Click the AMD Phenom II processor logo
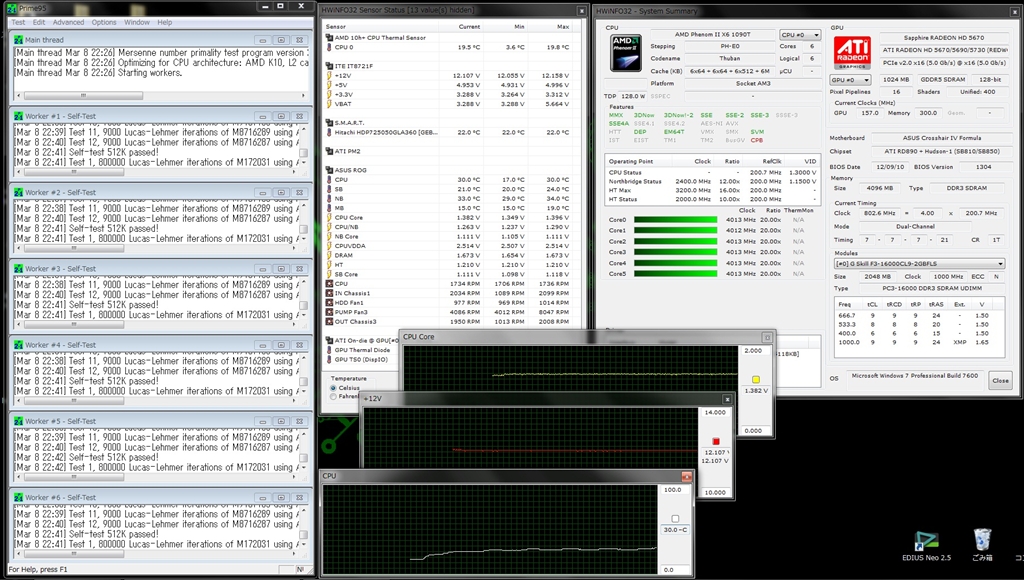 click(626, 54)
